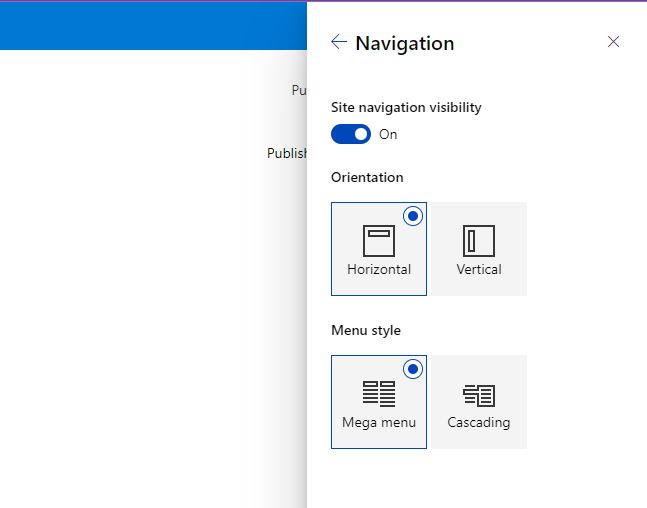Click the Mega menu icon
647x508 pixels.
point(379,394)
